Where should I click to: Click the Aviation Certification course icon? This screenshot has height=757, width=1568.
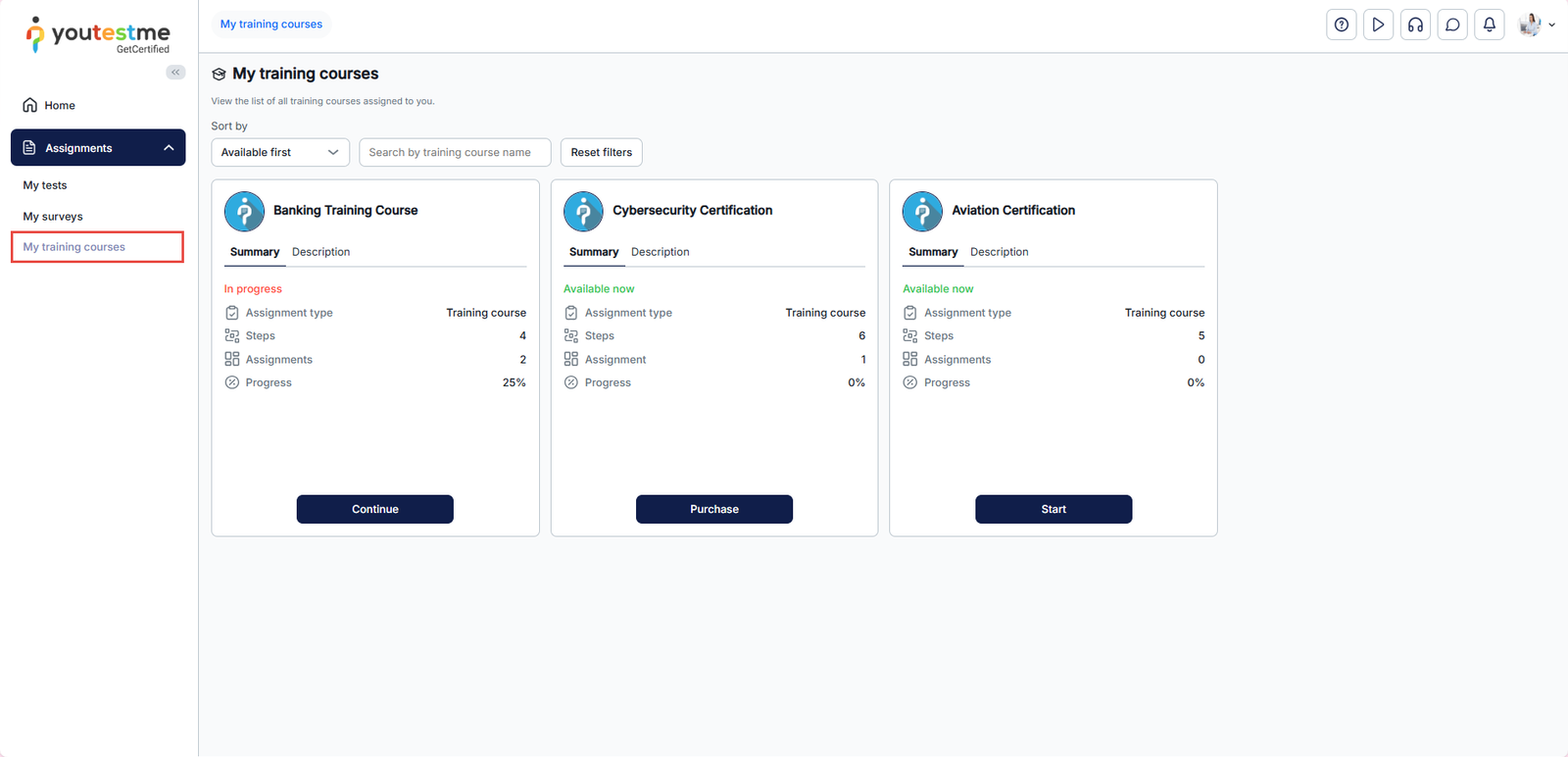922,211
